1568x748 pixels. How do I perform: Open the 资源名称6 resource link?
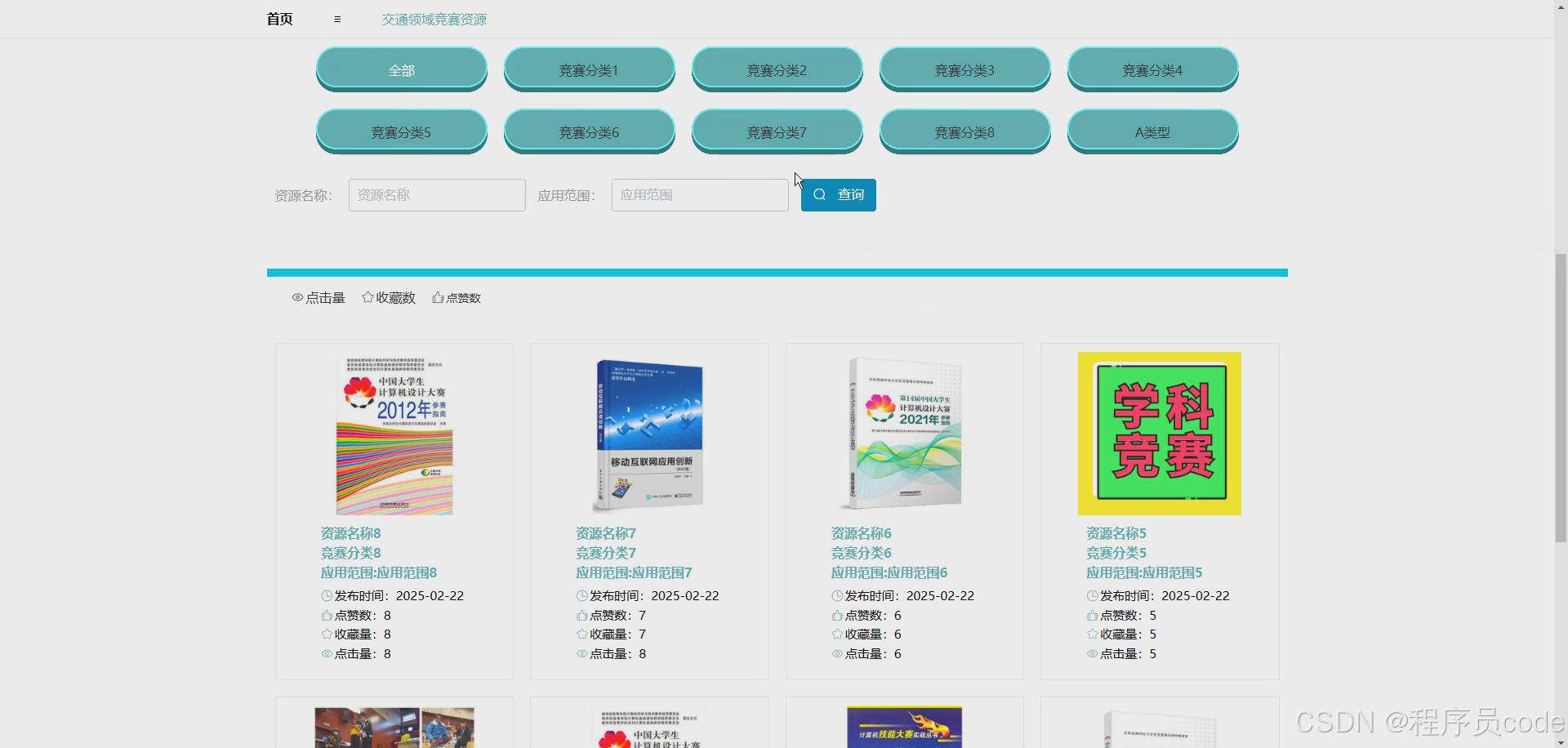coord(861,532)
